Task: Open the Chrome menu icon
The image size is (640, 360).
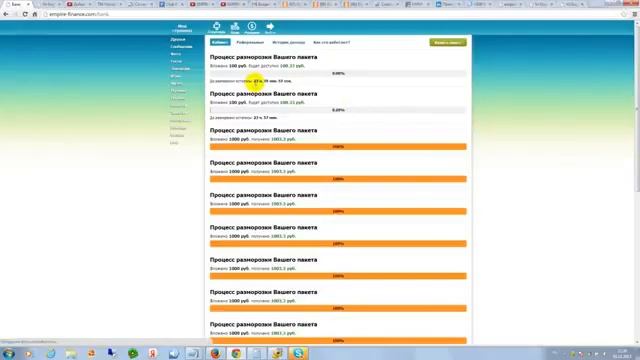Action: [x=635, y=14]
